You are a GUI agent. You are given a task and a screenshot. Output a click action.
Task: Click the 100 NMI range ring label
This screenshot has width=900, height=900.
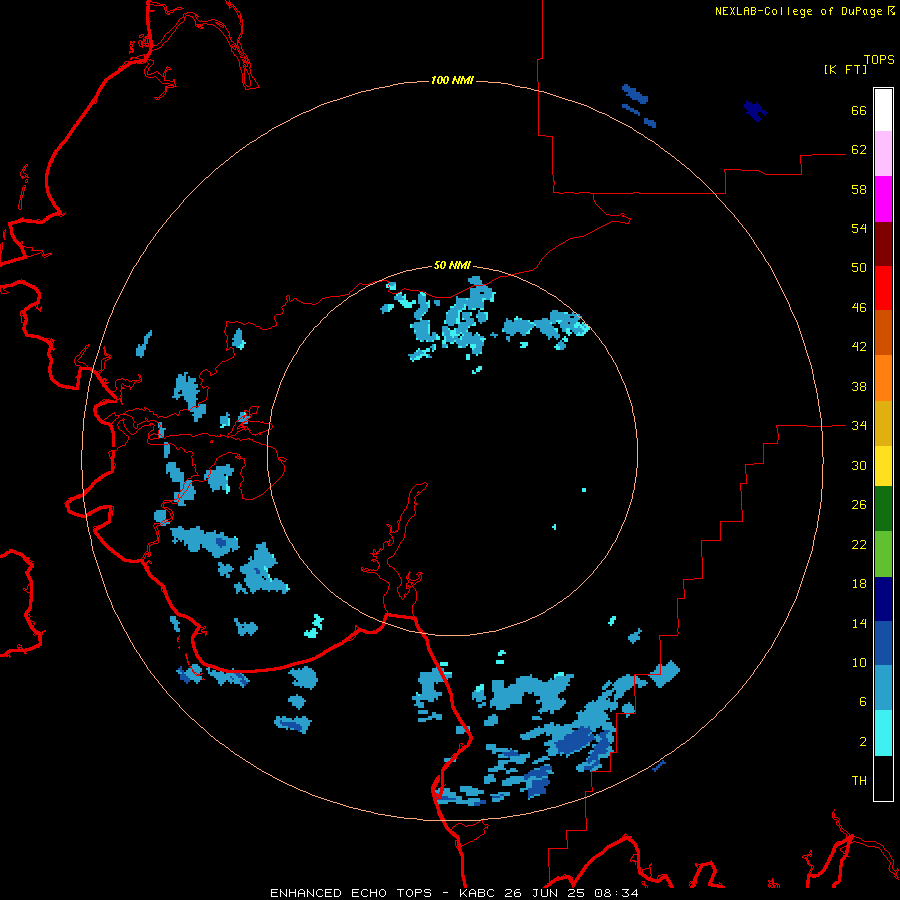(x=452, y=80)
